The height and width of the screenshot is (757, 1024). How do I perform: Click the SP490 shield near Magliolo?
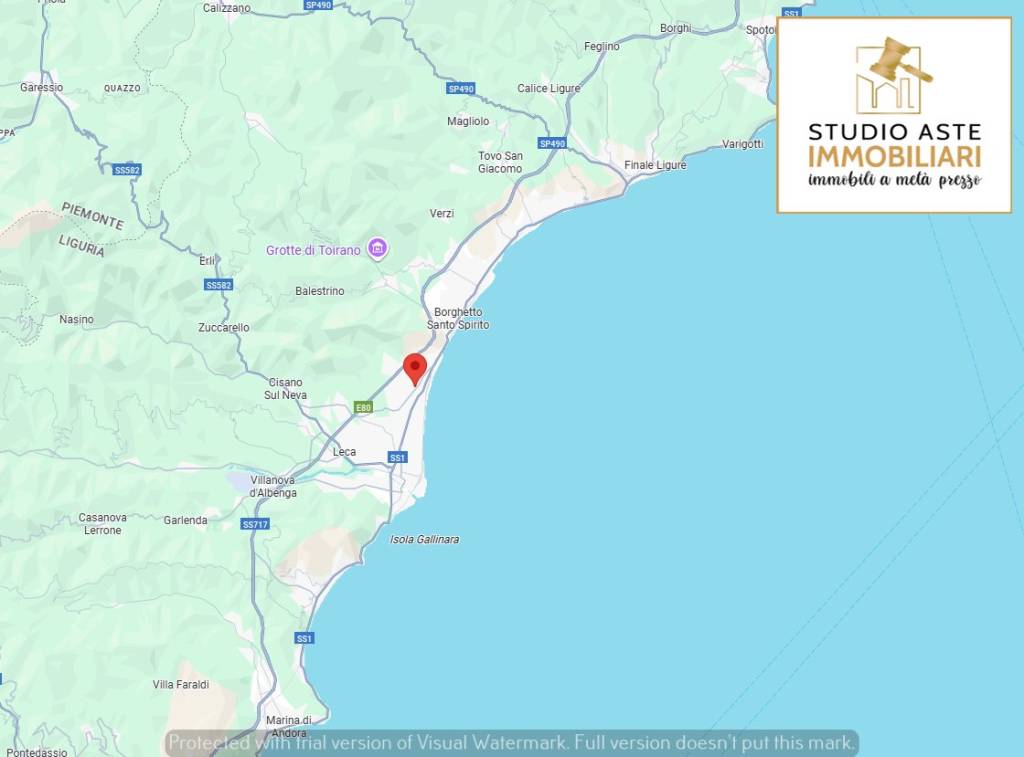click(x=461, y=88)
